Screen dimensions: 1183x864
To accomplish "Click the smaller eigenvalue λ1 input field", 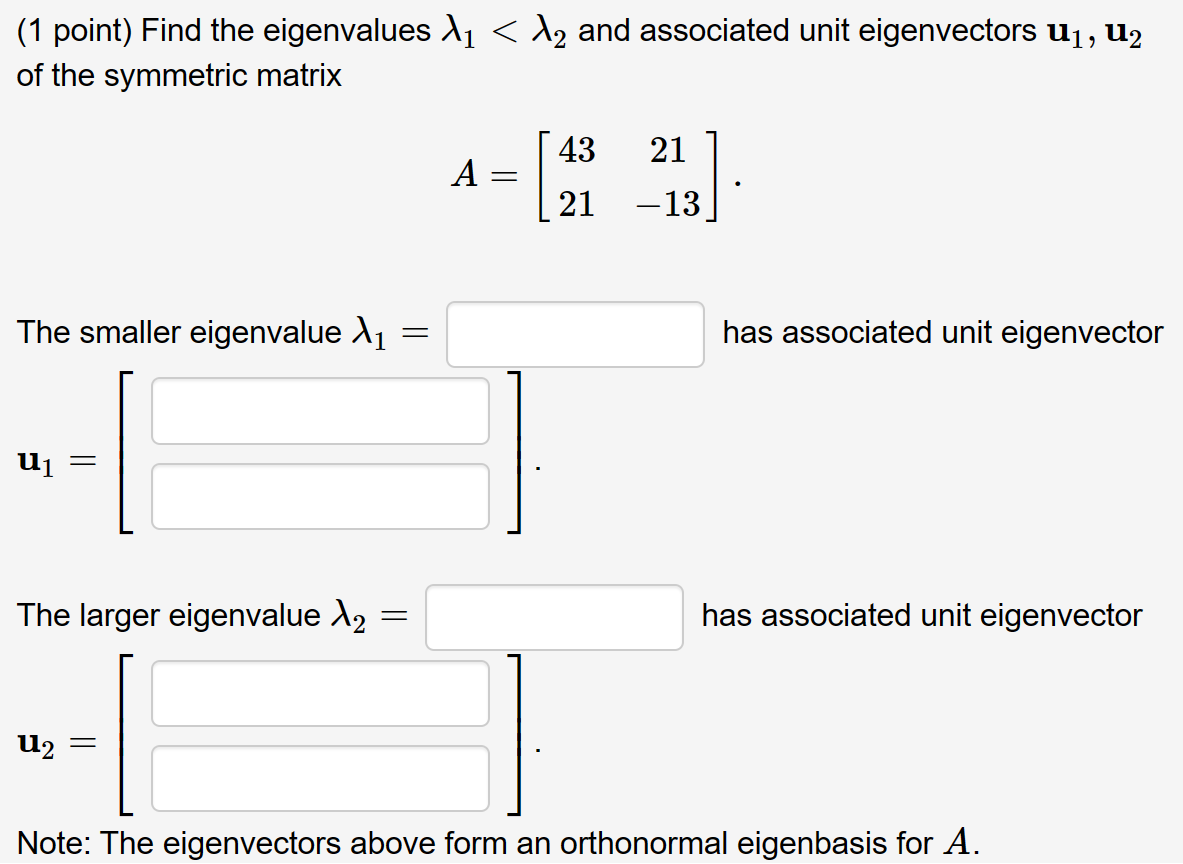I will [575, 333].
